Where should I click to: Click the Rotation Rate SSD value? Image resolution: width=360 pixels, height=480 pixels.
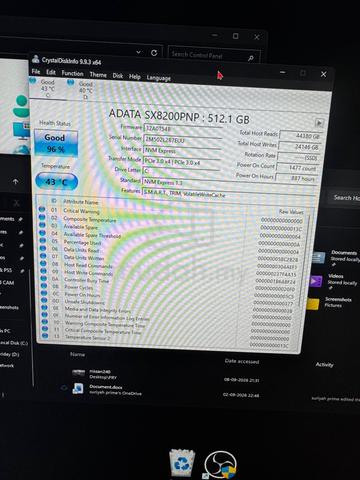pos(298,157)
